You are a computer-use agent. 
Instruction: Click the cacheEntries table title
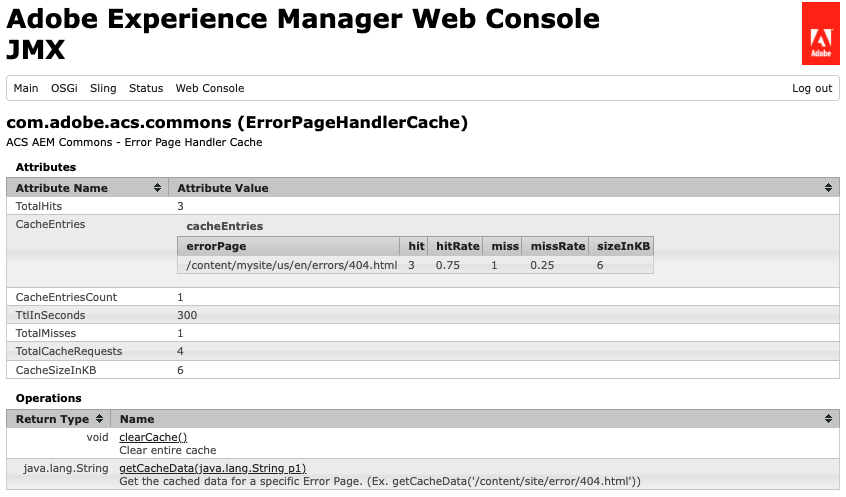pyautogui.click(x=224, y=226)
